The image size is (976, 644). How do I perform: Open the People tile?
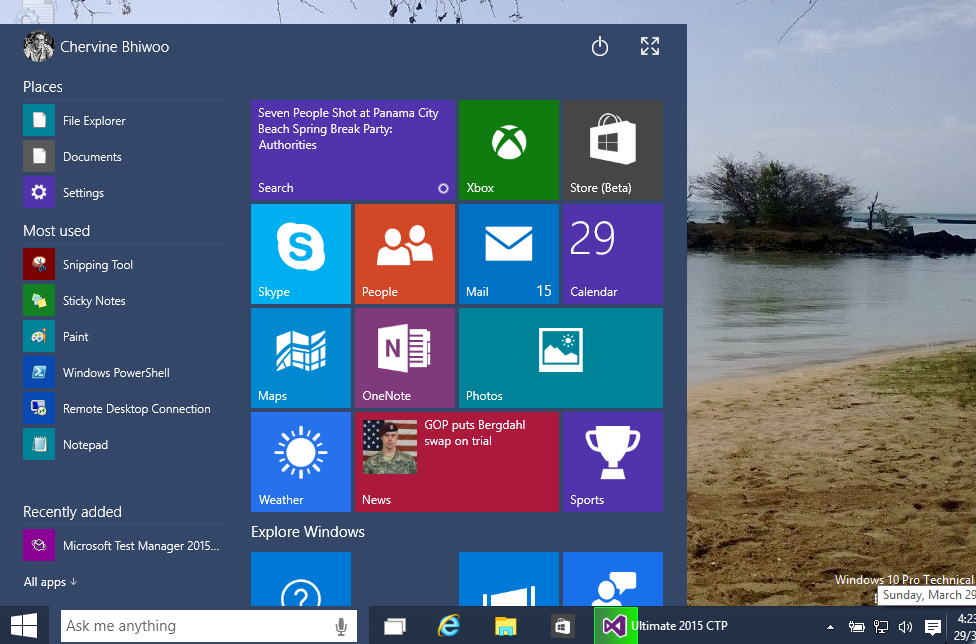(405, 254)
